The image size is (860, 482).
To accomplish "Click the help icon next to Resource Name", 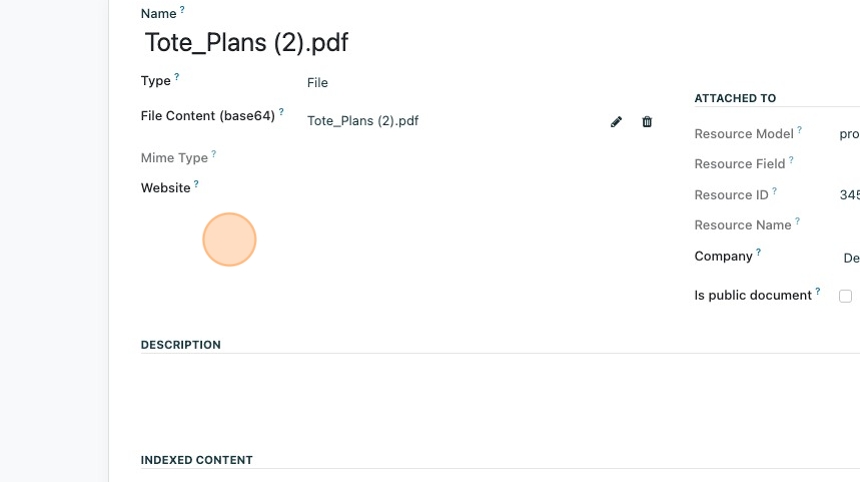I will coord(798,221).
